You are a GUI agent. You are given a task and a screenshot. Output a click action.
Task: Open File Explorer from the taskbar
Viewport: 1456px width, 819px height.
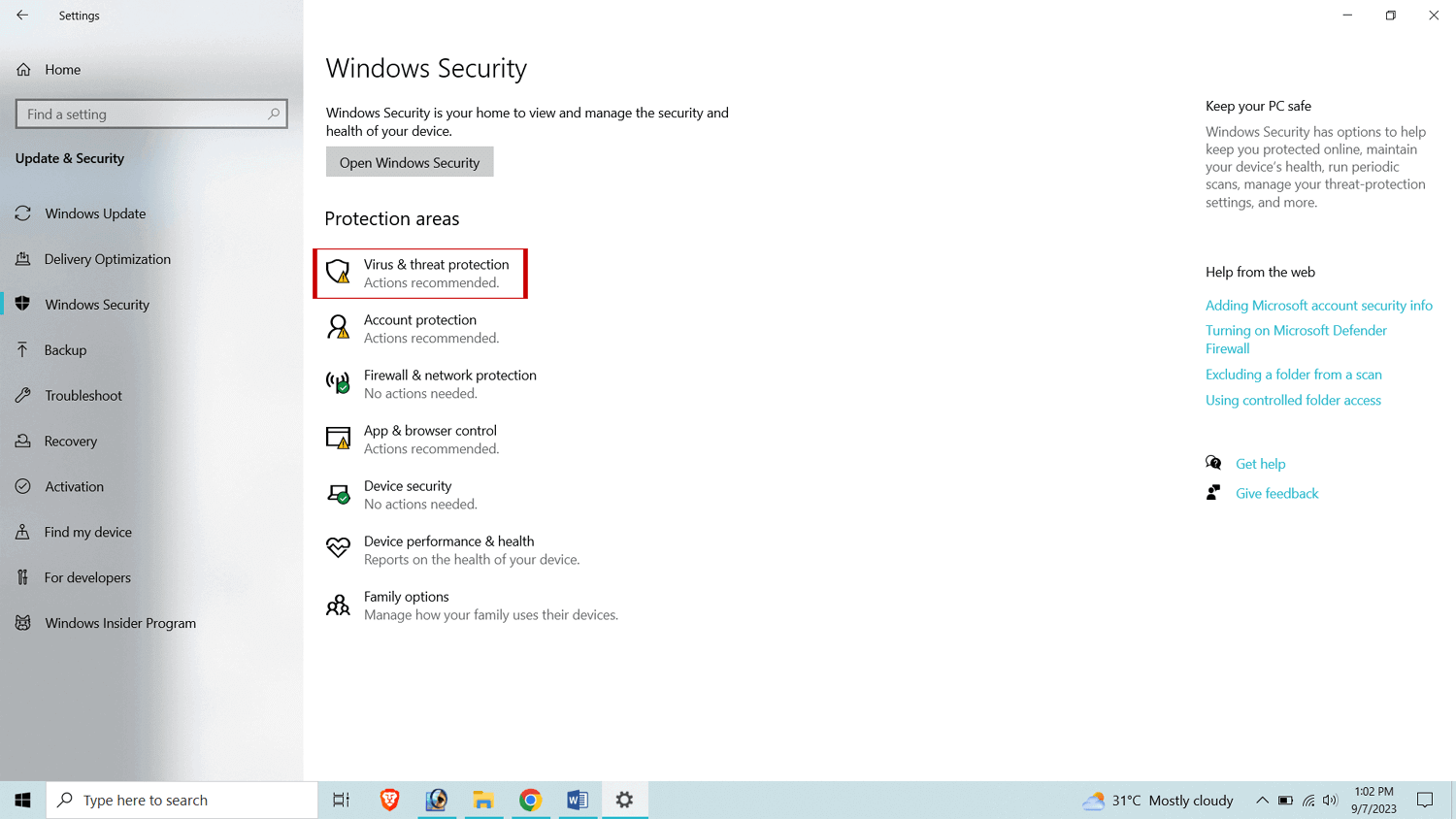click(x=483, y=801)
